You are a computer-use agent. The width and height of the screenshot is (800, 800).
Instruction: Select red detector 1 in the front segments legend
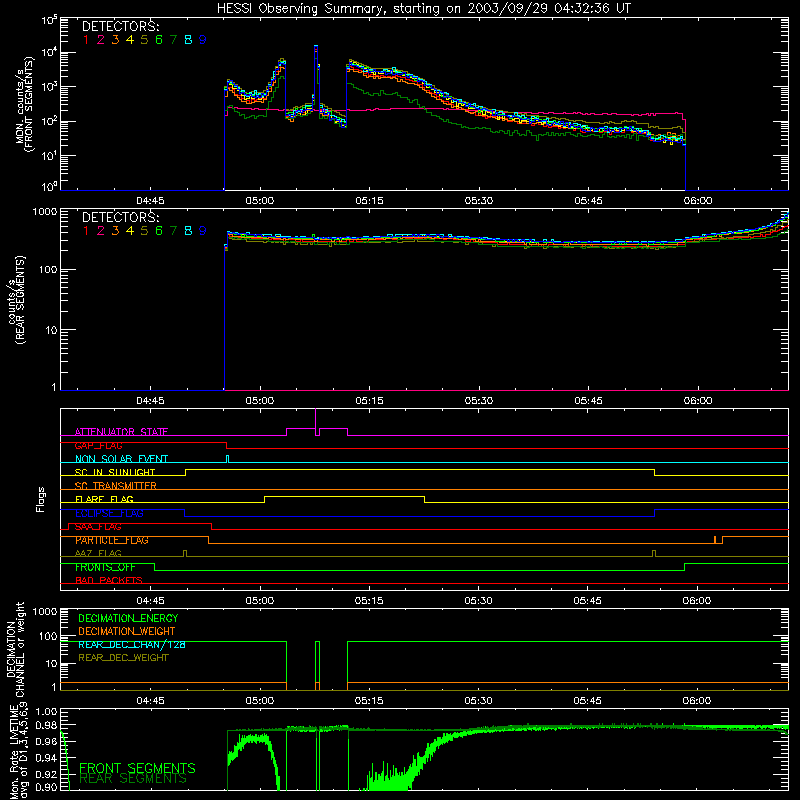[x=86, y=40]
